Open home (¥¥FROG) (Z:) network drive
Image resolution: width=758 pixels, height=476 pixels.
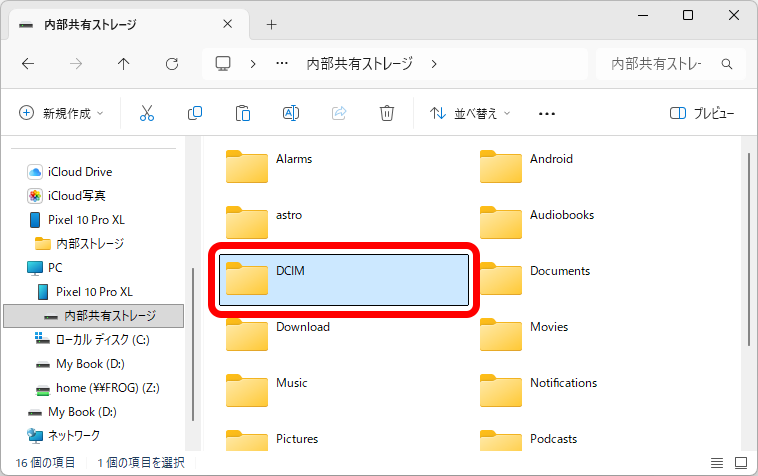(x=107, y=388)
